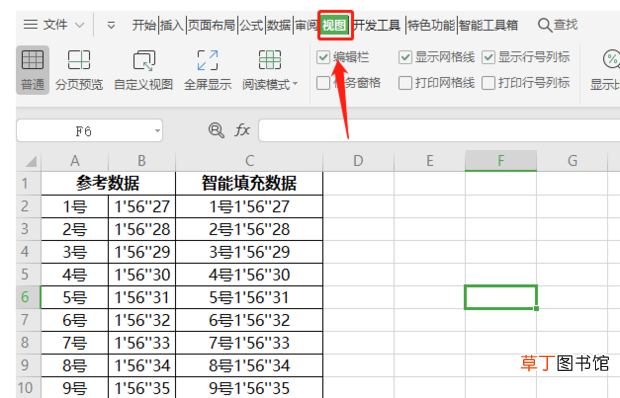The image size is (620, 398).
Task: Open the 数据 ribbon tab
Action: point(279,25)
